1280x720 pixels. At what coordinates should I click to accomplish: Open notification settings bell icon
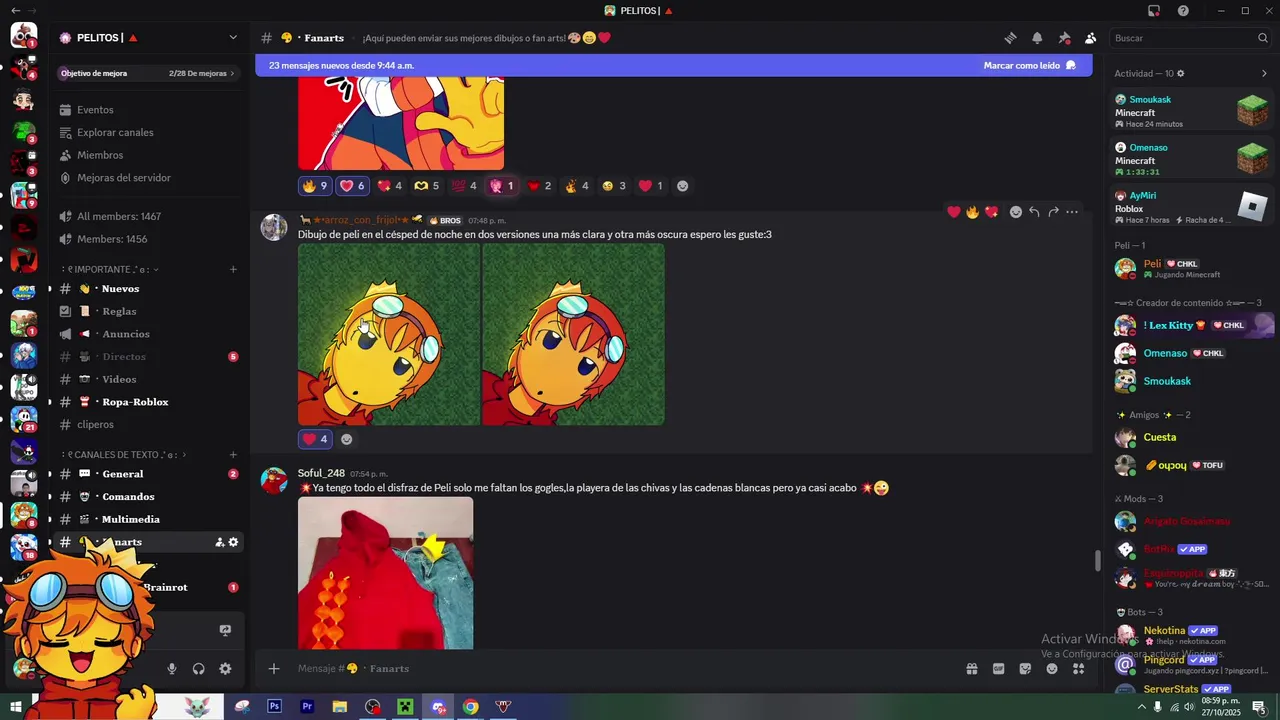point(1037,38)
